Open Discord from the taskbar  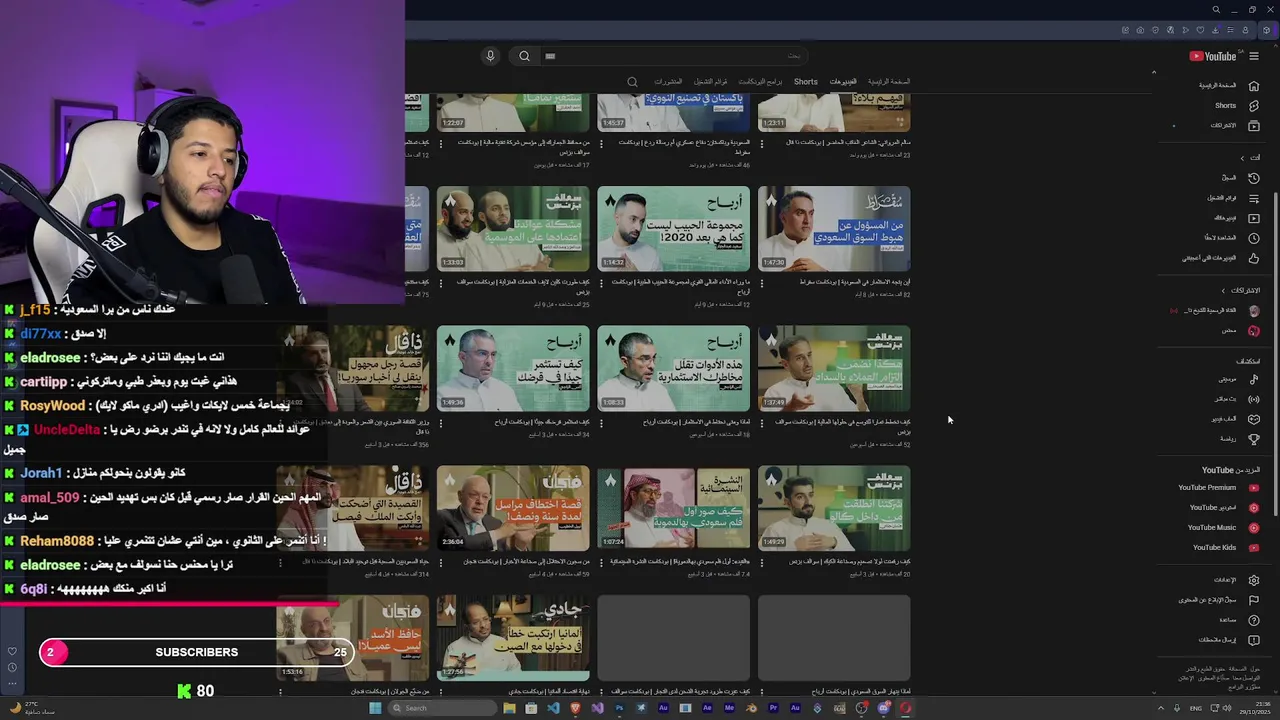point(883,708)
